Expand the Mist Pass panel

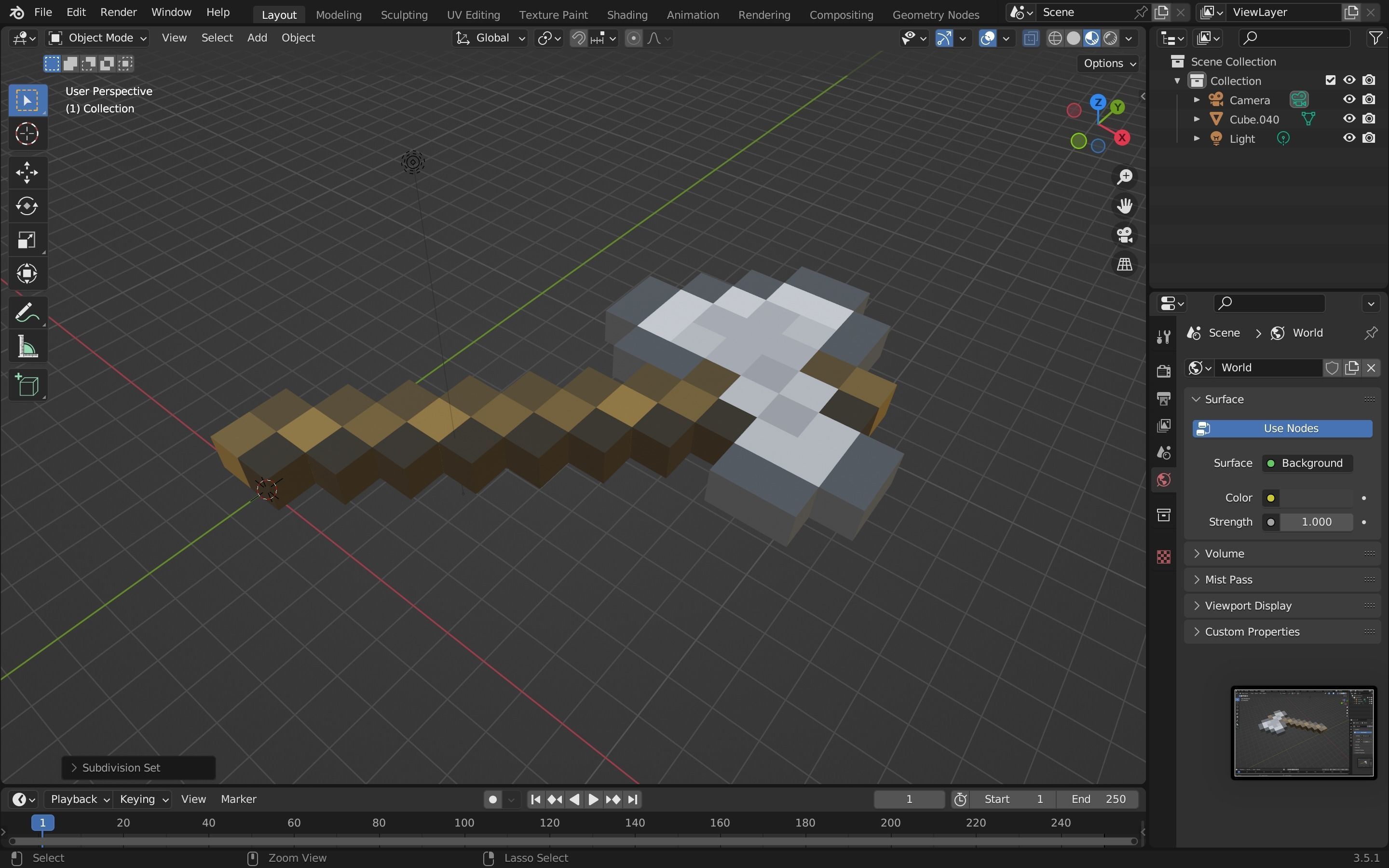(1281, 580)
